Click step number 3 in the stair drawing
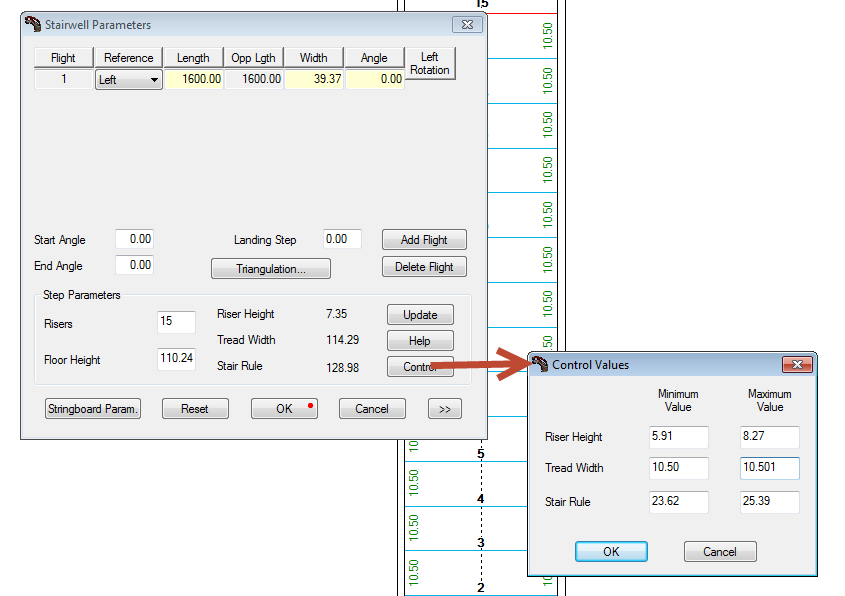The image size is (845, 596). [x=481, y=543]
